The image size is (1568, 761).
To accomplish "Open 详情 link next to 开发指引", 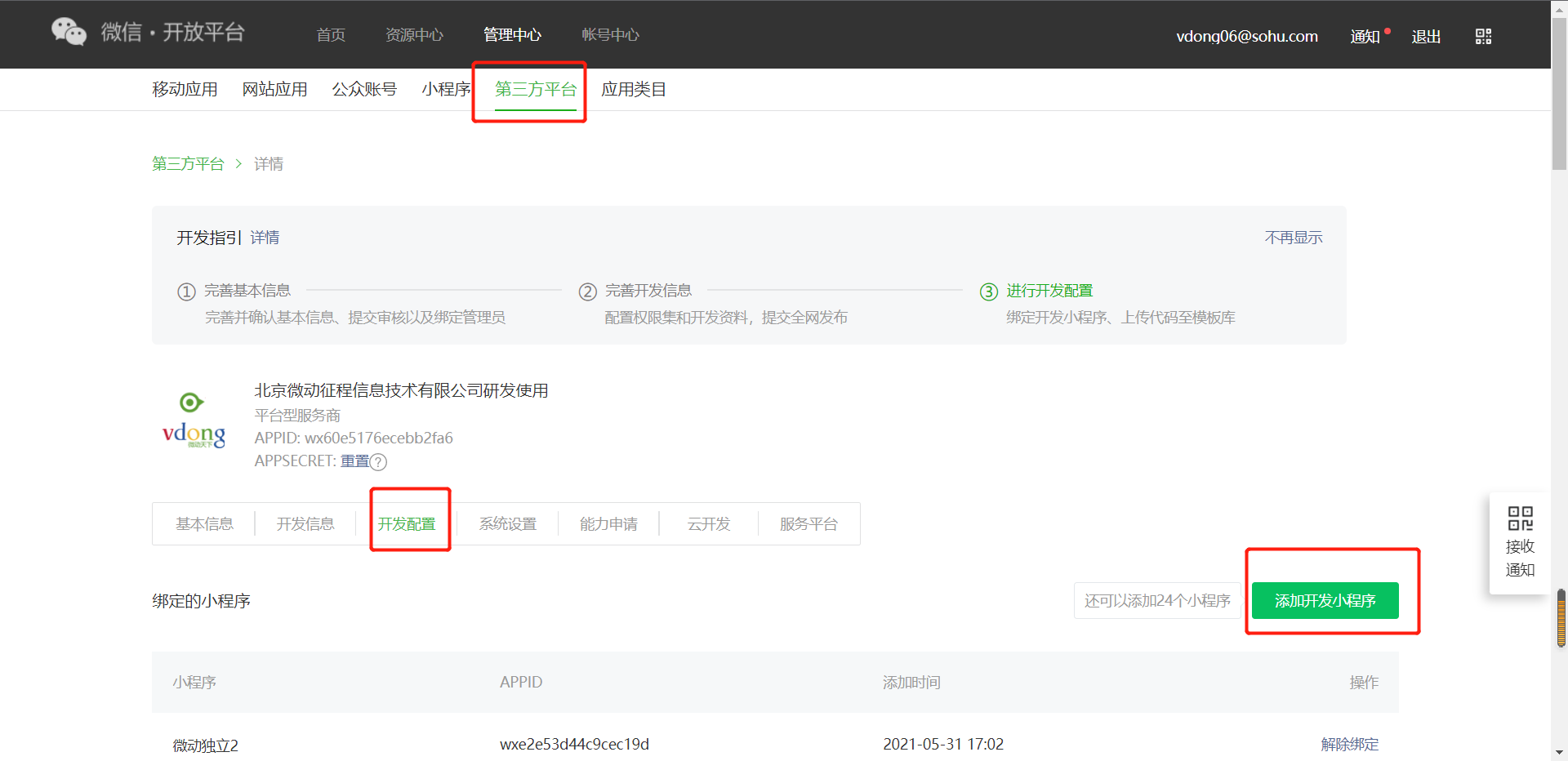I will [x=265, y=238].
